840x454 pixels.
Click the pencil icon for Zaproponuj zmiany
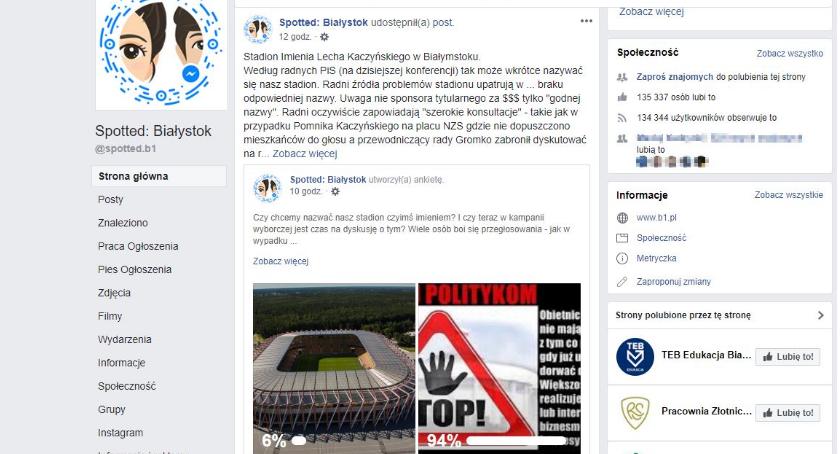click(622, 281)
